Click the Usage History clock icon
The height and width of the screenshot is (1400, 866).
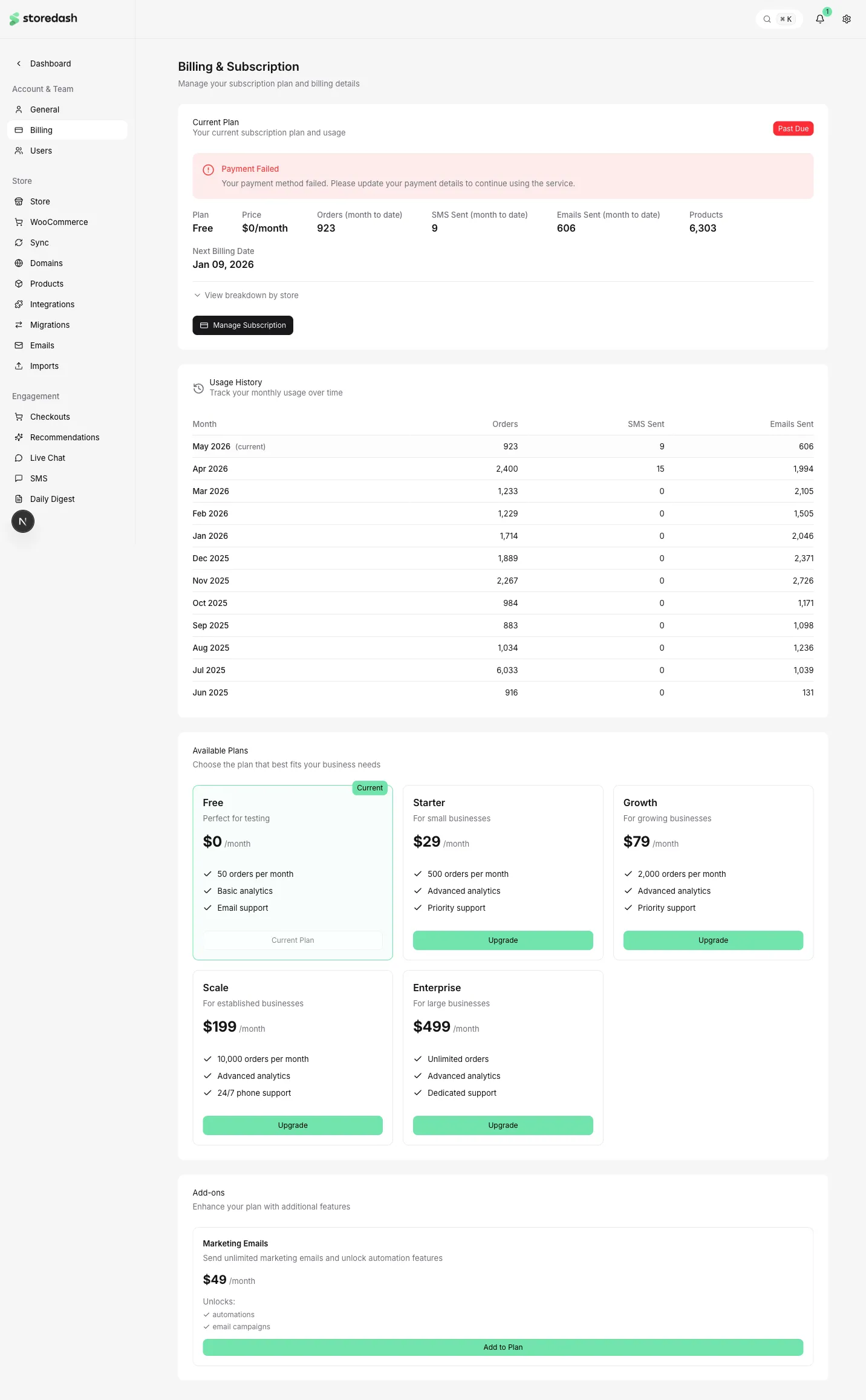pos(198,388)
